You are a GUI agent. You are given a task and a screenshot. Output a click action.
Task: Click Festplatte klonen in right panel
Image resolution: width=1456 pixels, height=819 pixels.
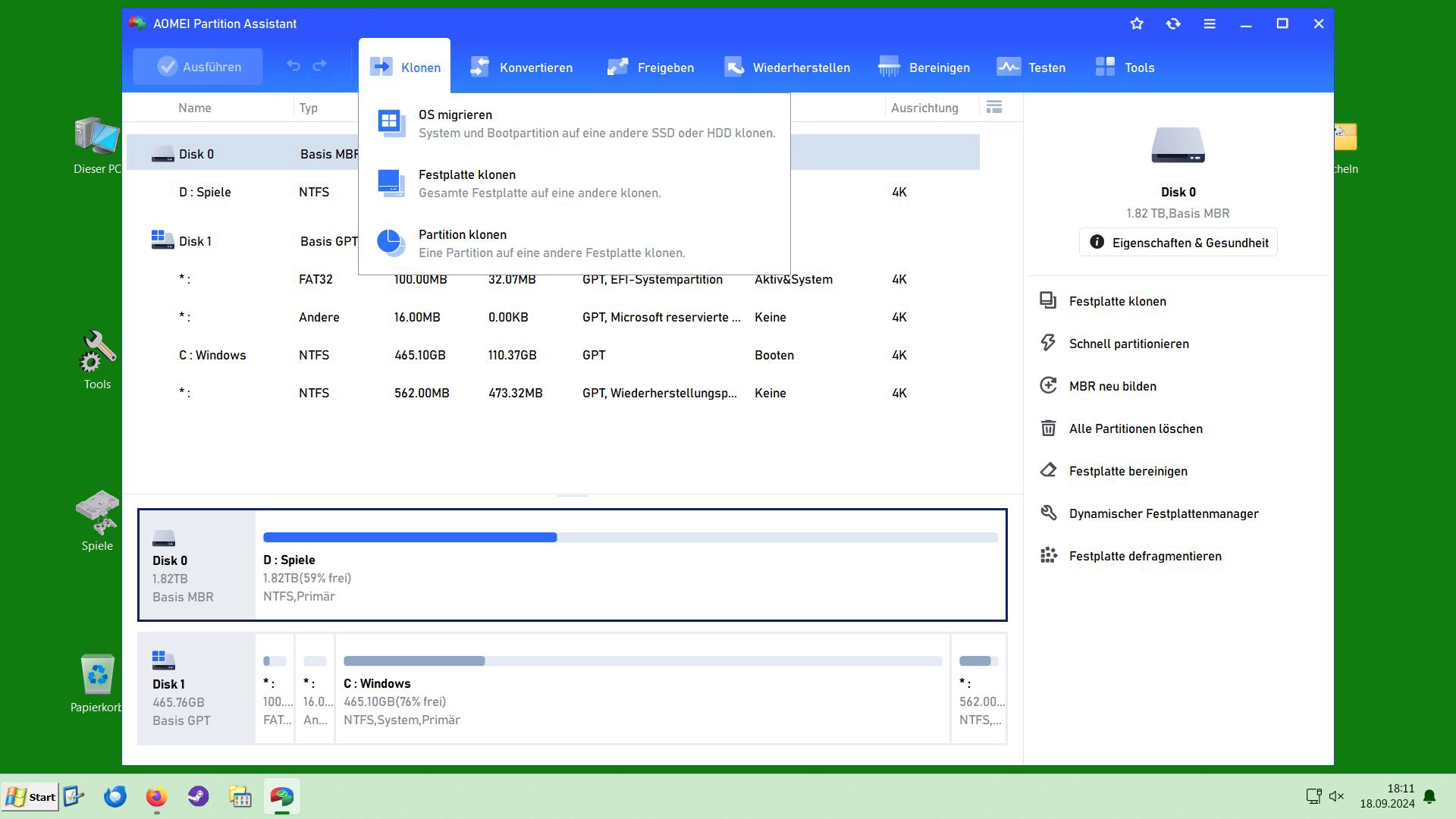[1117, 301]
